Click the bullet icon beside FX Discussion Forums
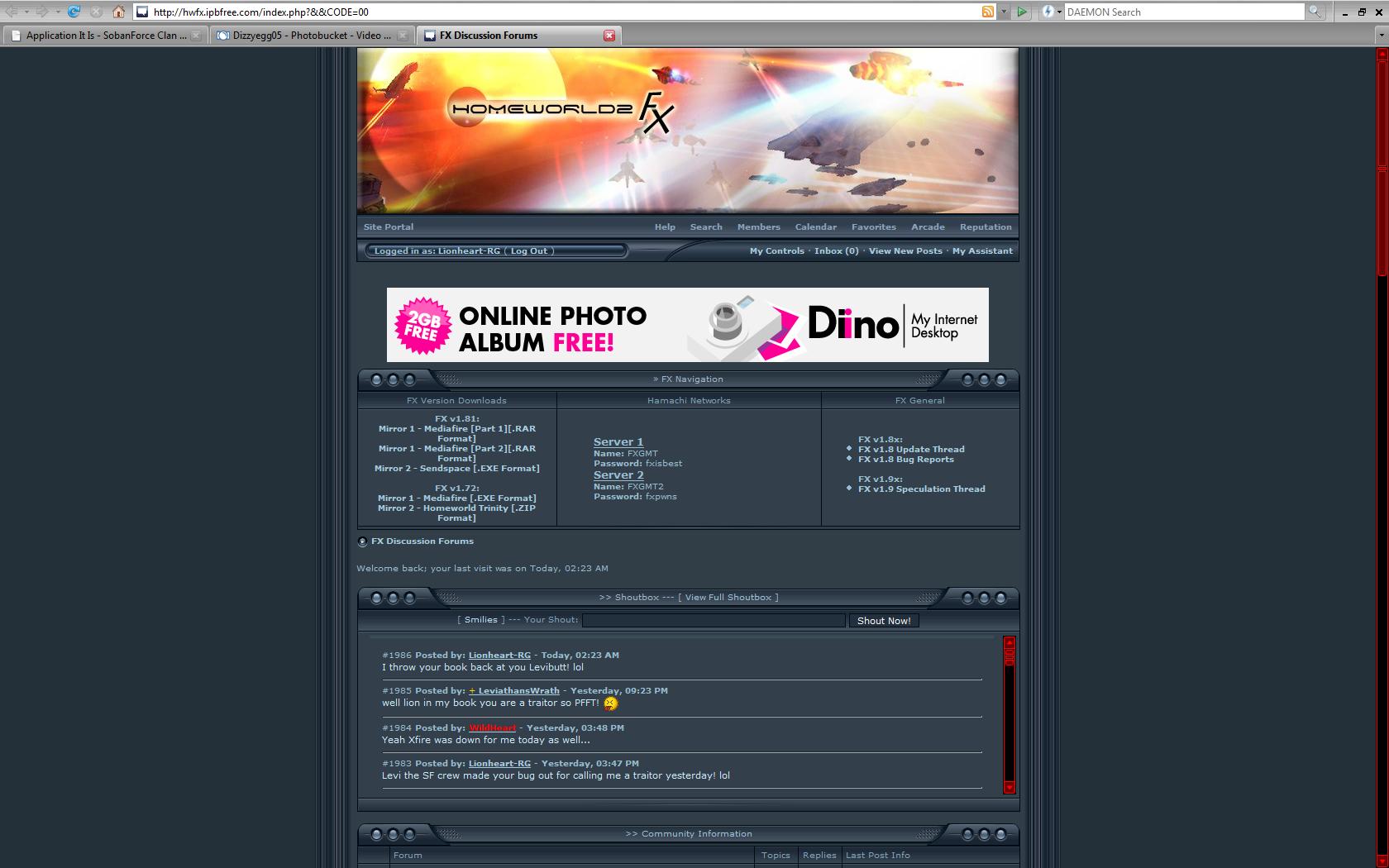This screenshot has width=1389, height=868. [362, 541]
